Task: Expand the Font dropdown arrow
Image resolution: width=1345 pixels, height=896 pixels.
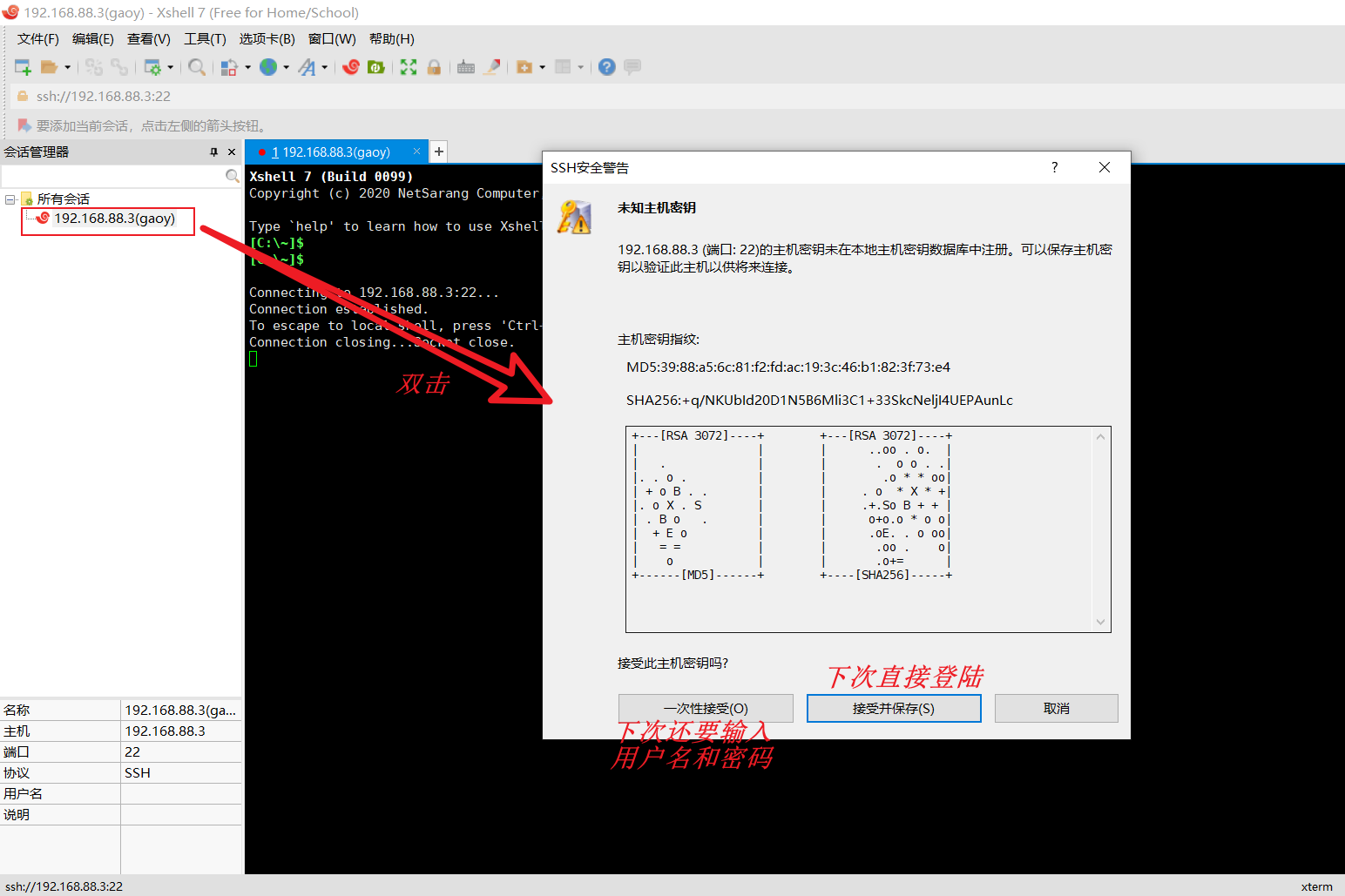Action: (325, 67)
